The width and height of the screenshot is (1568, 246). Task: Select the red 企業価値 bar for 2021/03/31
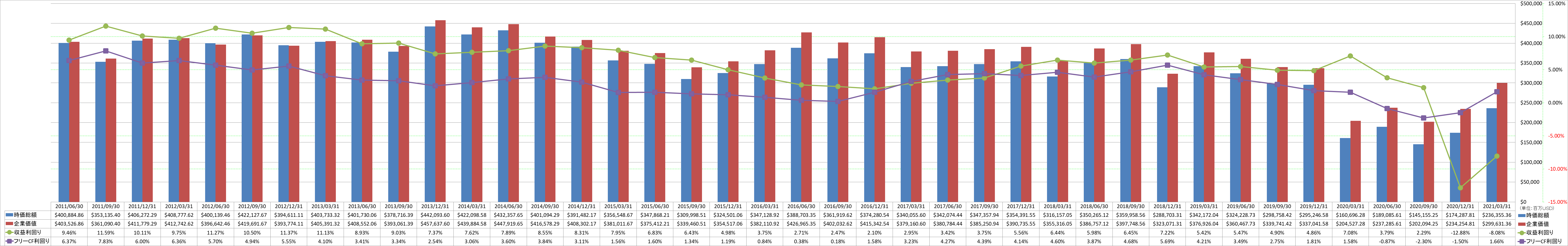1502,142
